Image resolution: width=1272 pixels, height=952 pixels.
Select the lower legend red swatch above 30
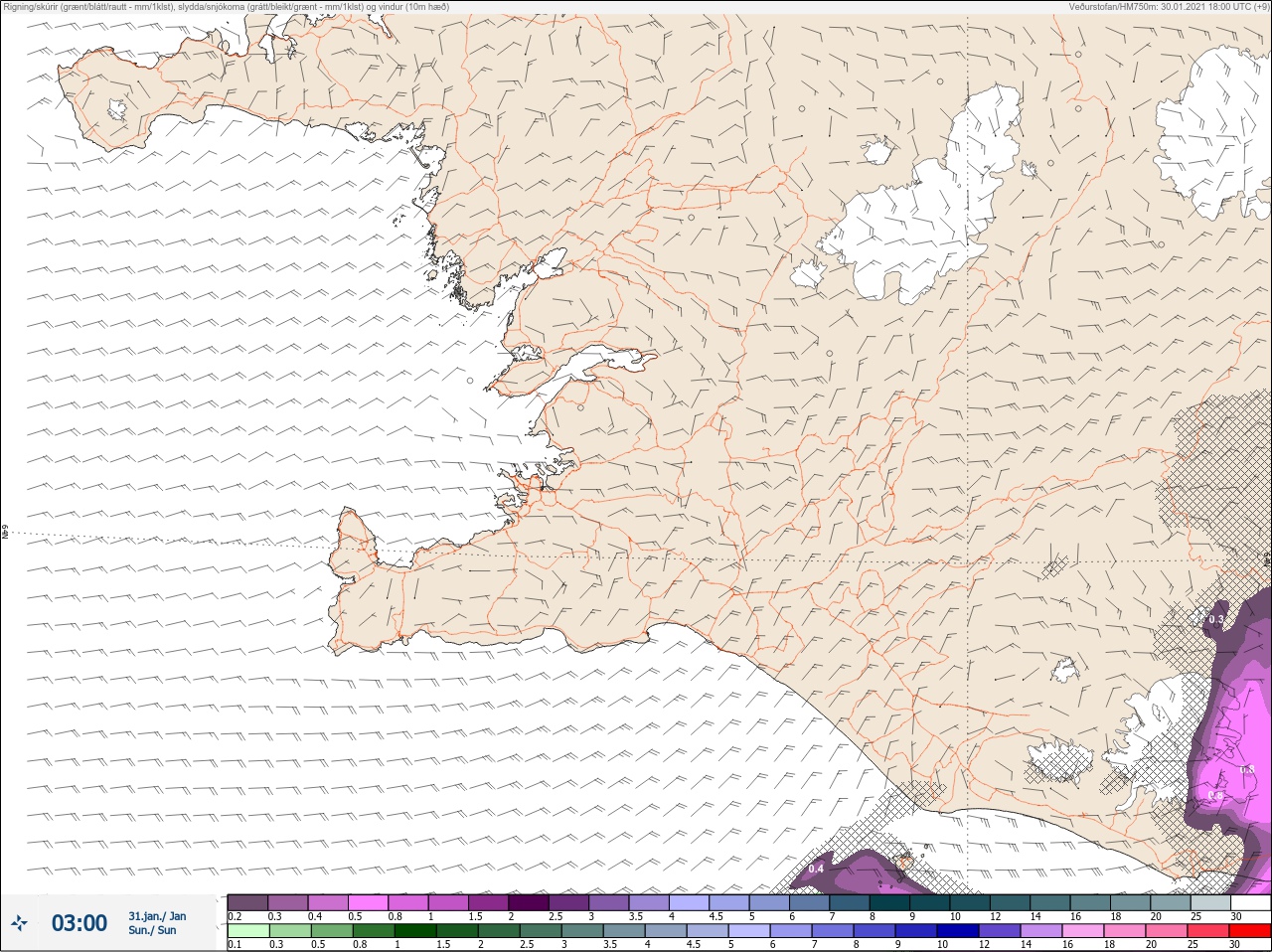[x=1250, y=931]
